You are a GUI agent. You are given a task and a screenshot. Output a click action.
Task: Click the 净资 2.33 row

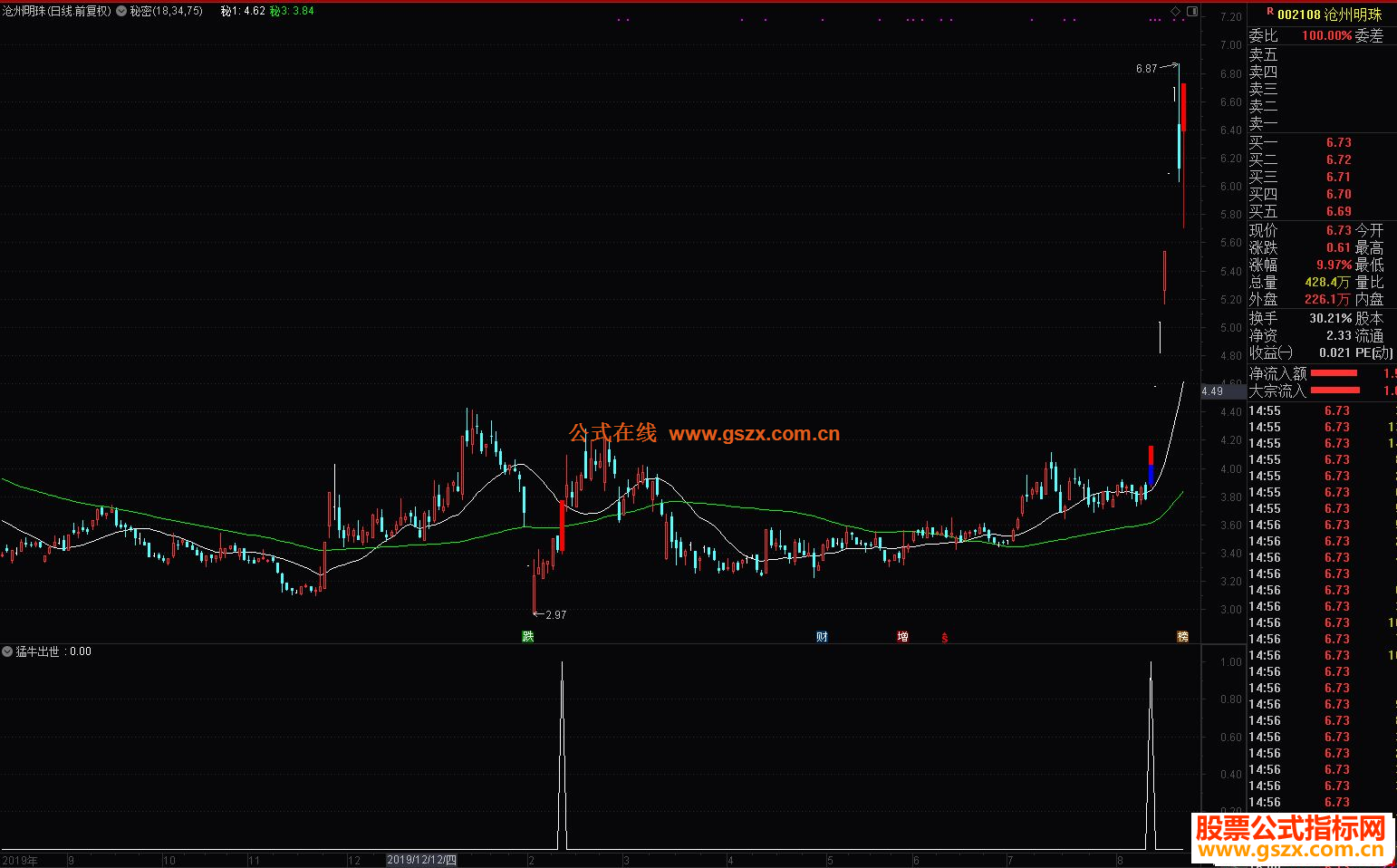tap(1300, 335)
